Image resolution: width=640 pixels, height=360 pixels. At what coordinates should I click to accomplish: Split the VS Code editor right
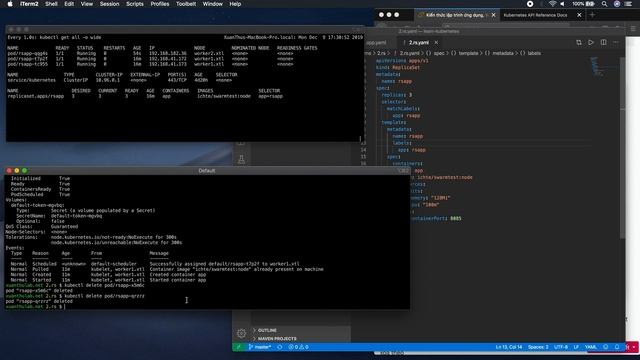(603, 42)
